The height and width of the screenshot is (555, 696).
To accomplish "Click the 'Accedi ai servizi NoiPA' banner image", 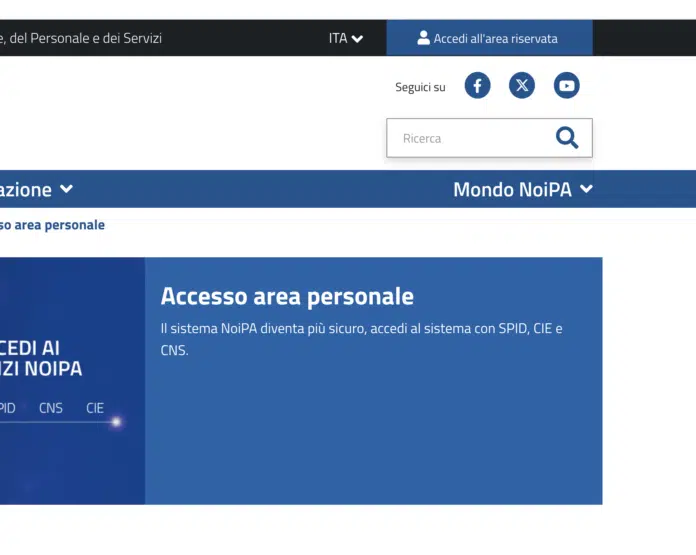I will (x=70, y=380).
